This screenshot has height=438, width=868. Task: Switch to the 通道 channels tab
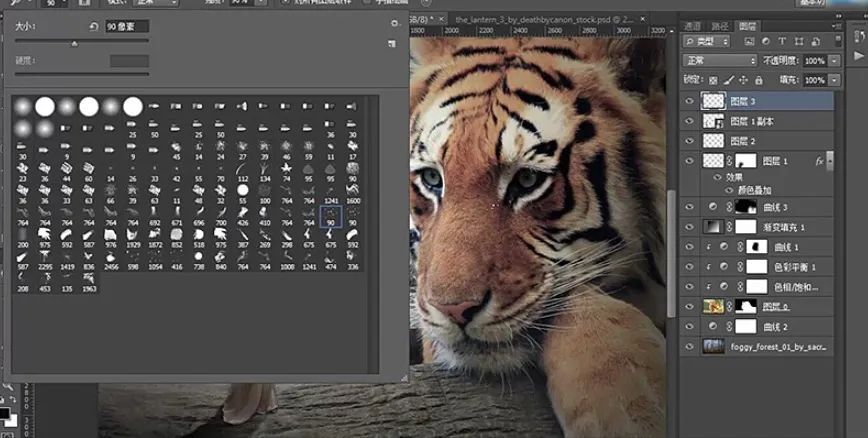tap(692, 25)
